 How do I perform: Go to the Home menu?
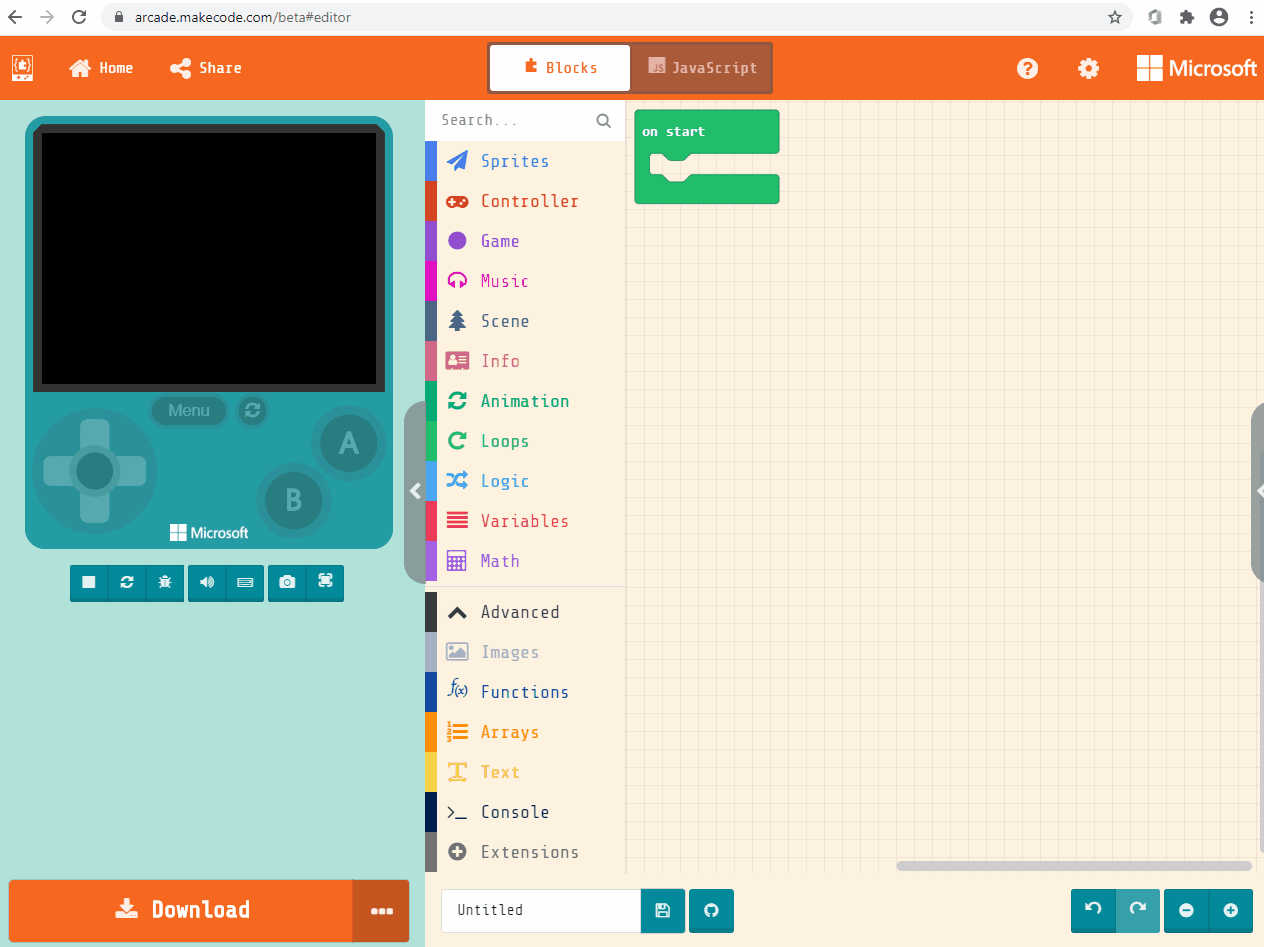(101, 67)
